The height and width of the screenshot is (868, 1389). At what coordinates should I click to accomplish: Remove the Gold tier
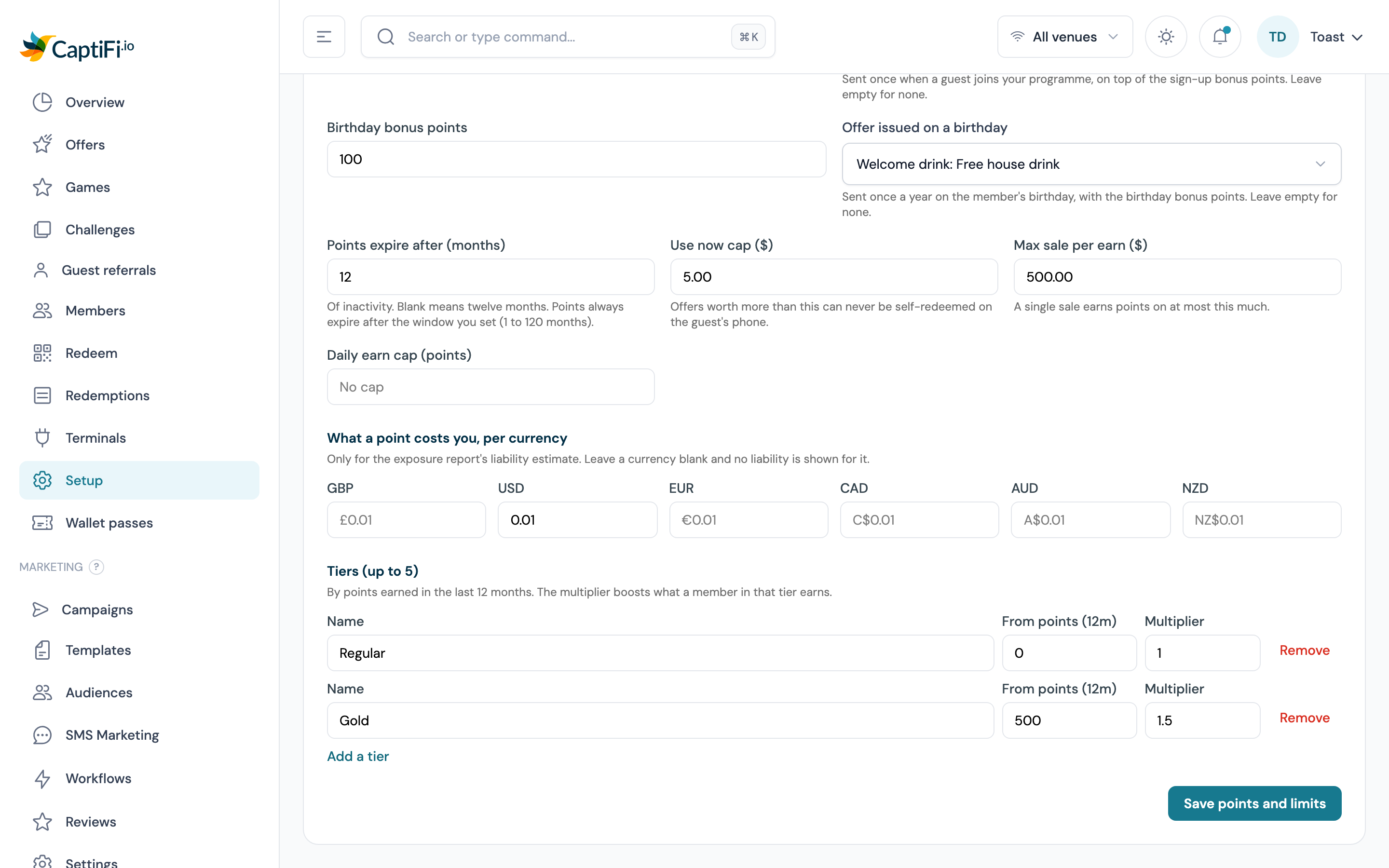[x=1304, y=718]
